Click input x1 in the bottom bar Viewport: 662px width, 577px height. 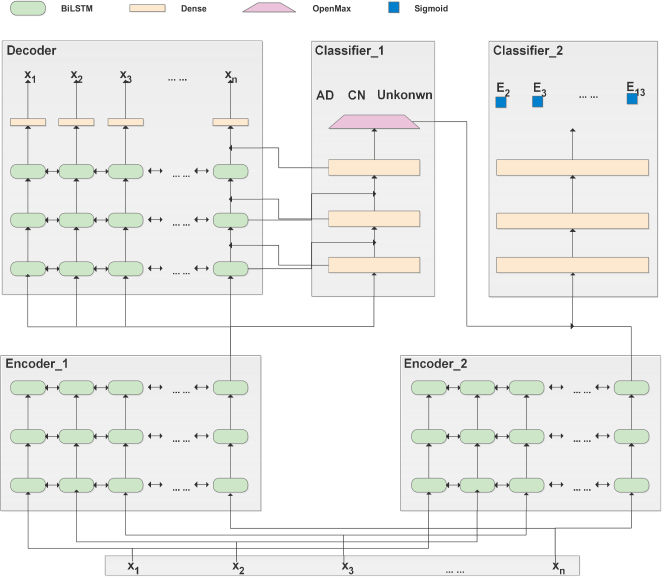tap(133, 567)
